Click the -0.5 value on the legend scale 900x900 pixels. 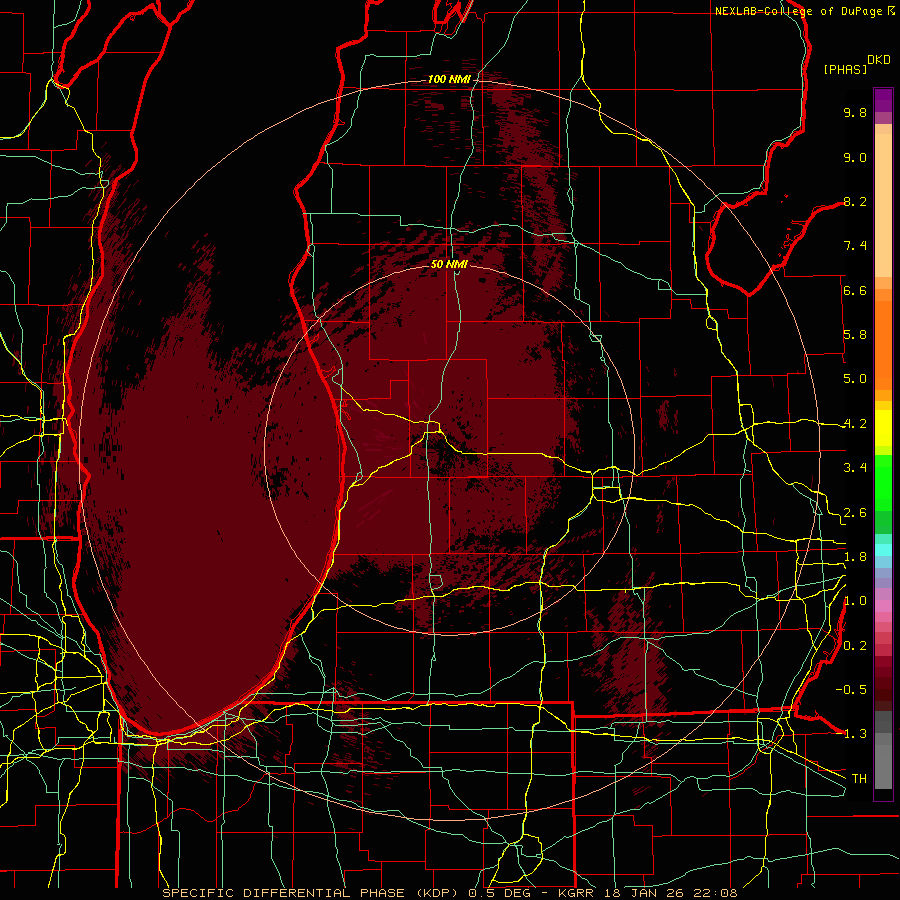(x=851, y=690)
